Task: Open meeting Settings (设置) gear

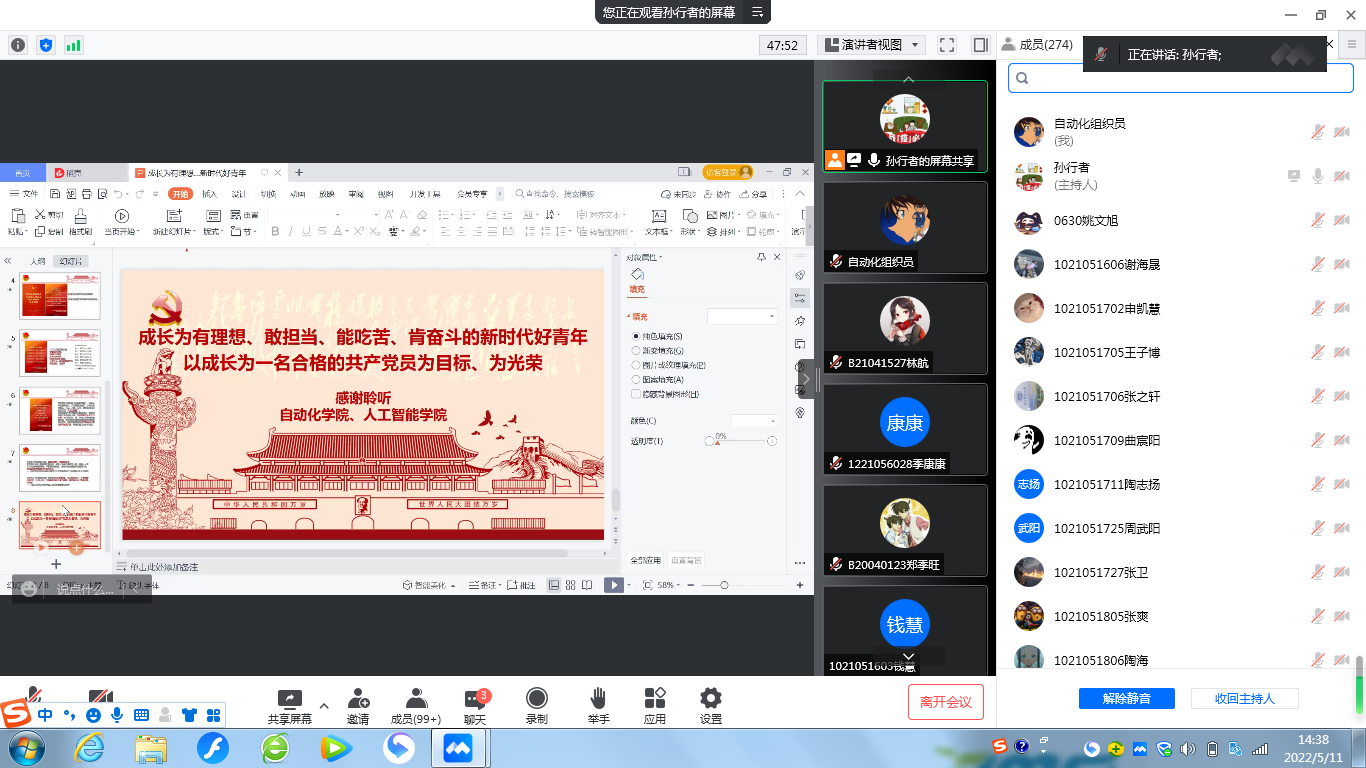Action: [711, 705]
